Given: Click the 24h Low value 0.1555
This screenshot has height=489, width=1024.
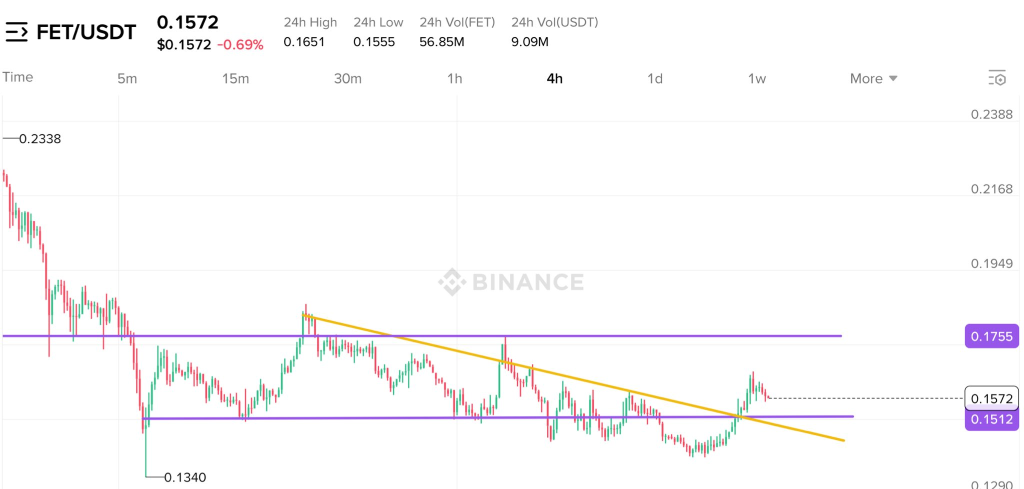Looking at the screenshot, I should (x=374, y=42).
